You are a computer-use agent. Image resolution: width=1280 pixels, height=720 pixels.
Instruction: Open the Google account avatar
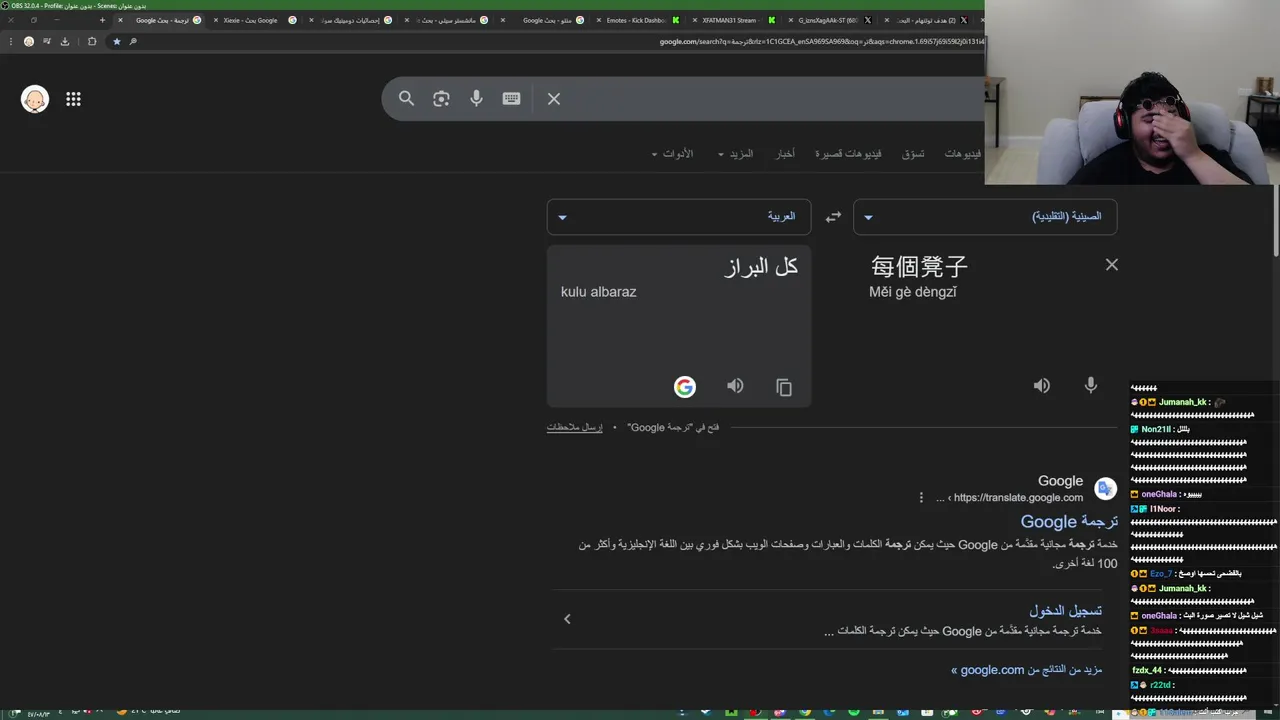(x=35, y=99)
